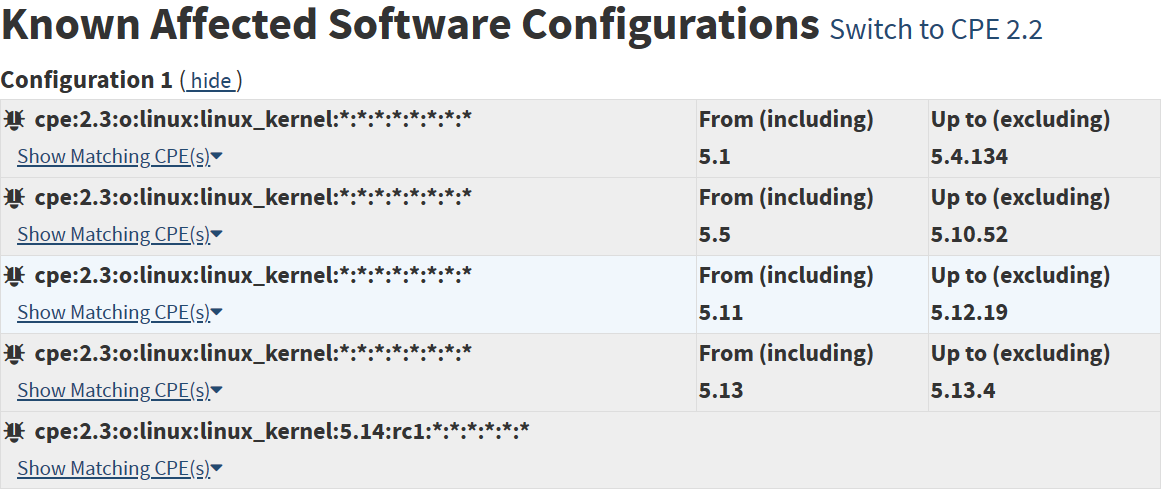The width and height of the screenshot is (1165, 494).
Task: Expand Show Matching CPE(s) for the 5.11 range
Action: [120, 313]
